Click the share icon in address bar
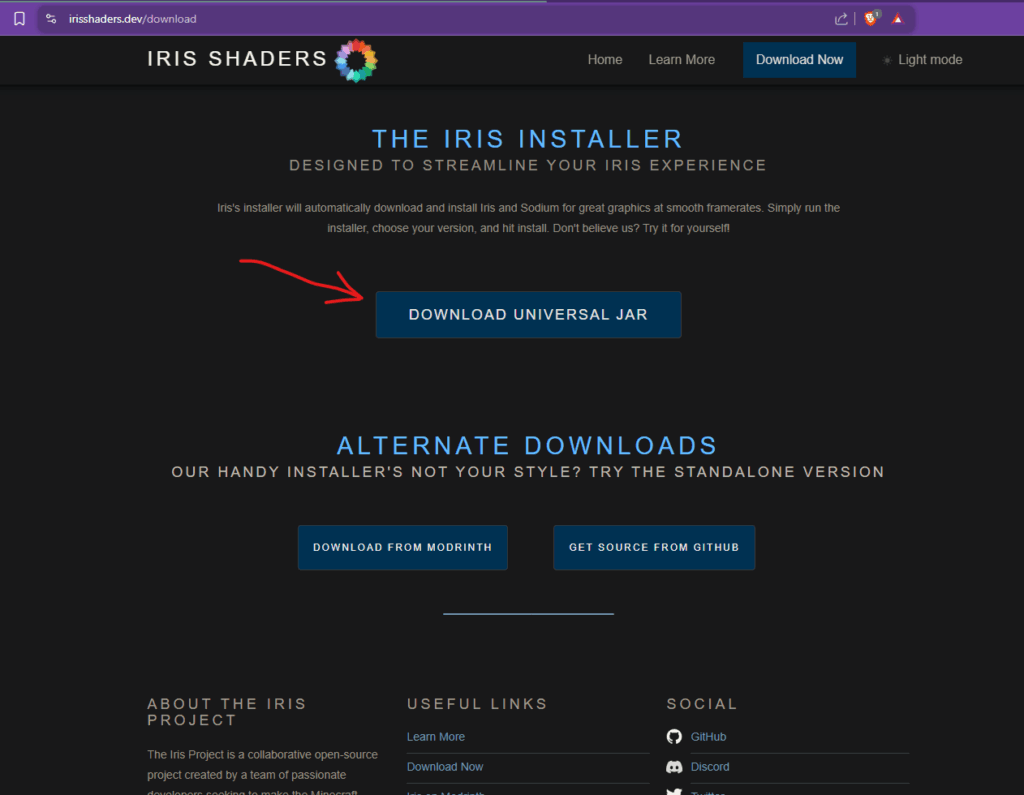The image size is (1024, 795). pos(841,18)
